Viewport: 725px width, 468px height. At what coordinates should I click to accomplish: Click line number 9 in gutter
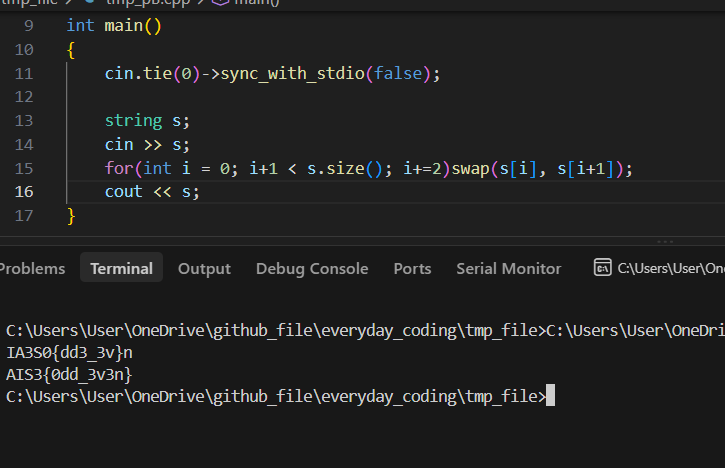29,26
